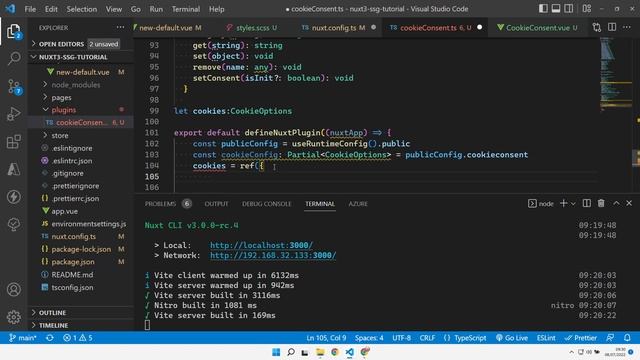Add a new terminal with plus icon
This screenshot has width=640, height=360.
pyautogui.click(x=564, y=203)
